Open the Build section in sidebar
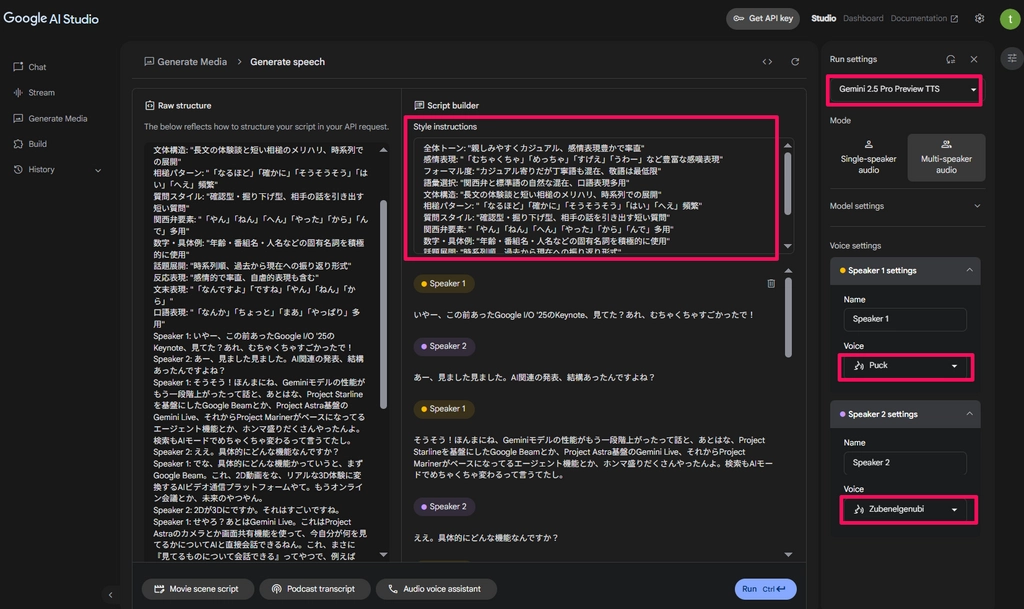 point(30,144)
